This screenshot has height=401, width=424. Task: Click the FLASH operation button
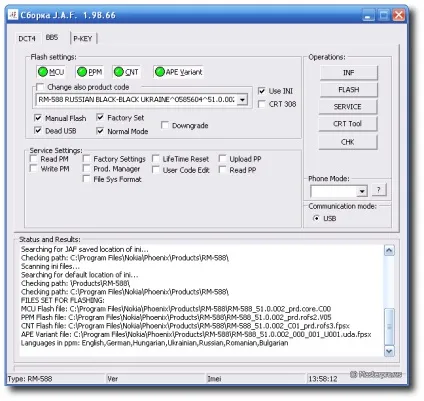(349, 90)
